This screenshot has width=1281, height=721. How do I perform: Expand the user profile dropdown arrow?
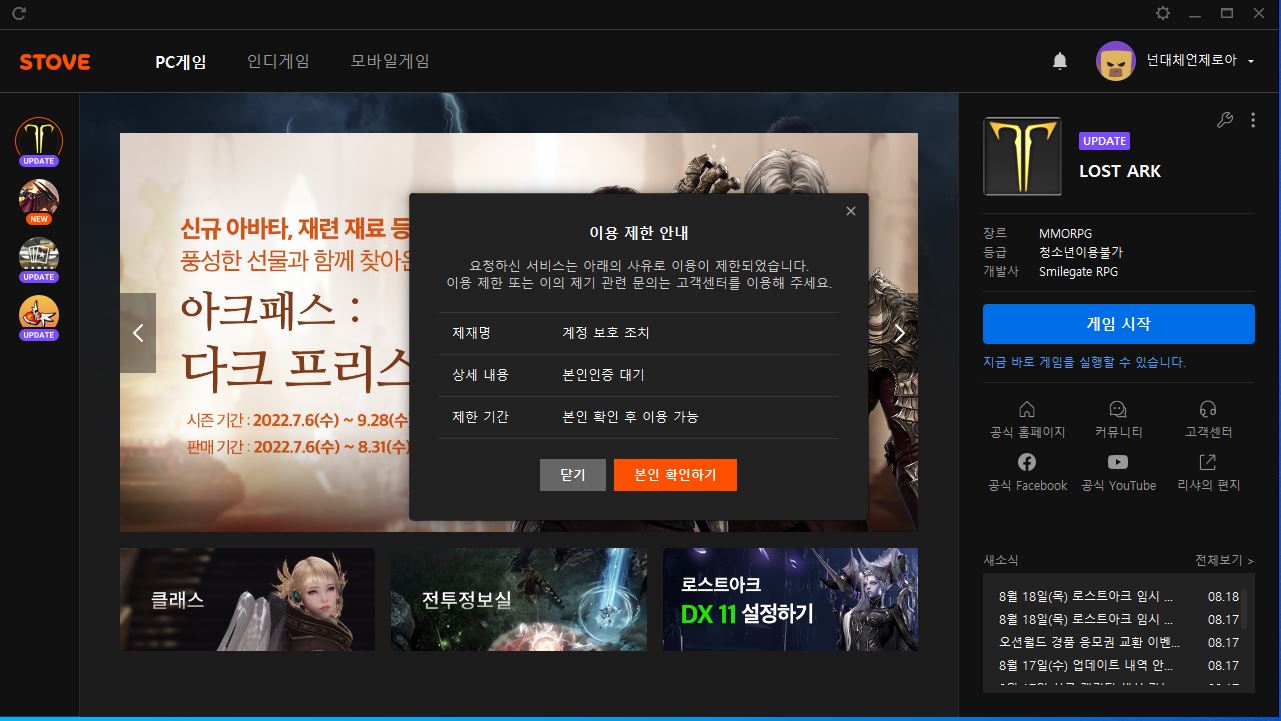coord(1251,61)
